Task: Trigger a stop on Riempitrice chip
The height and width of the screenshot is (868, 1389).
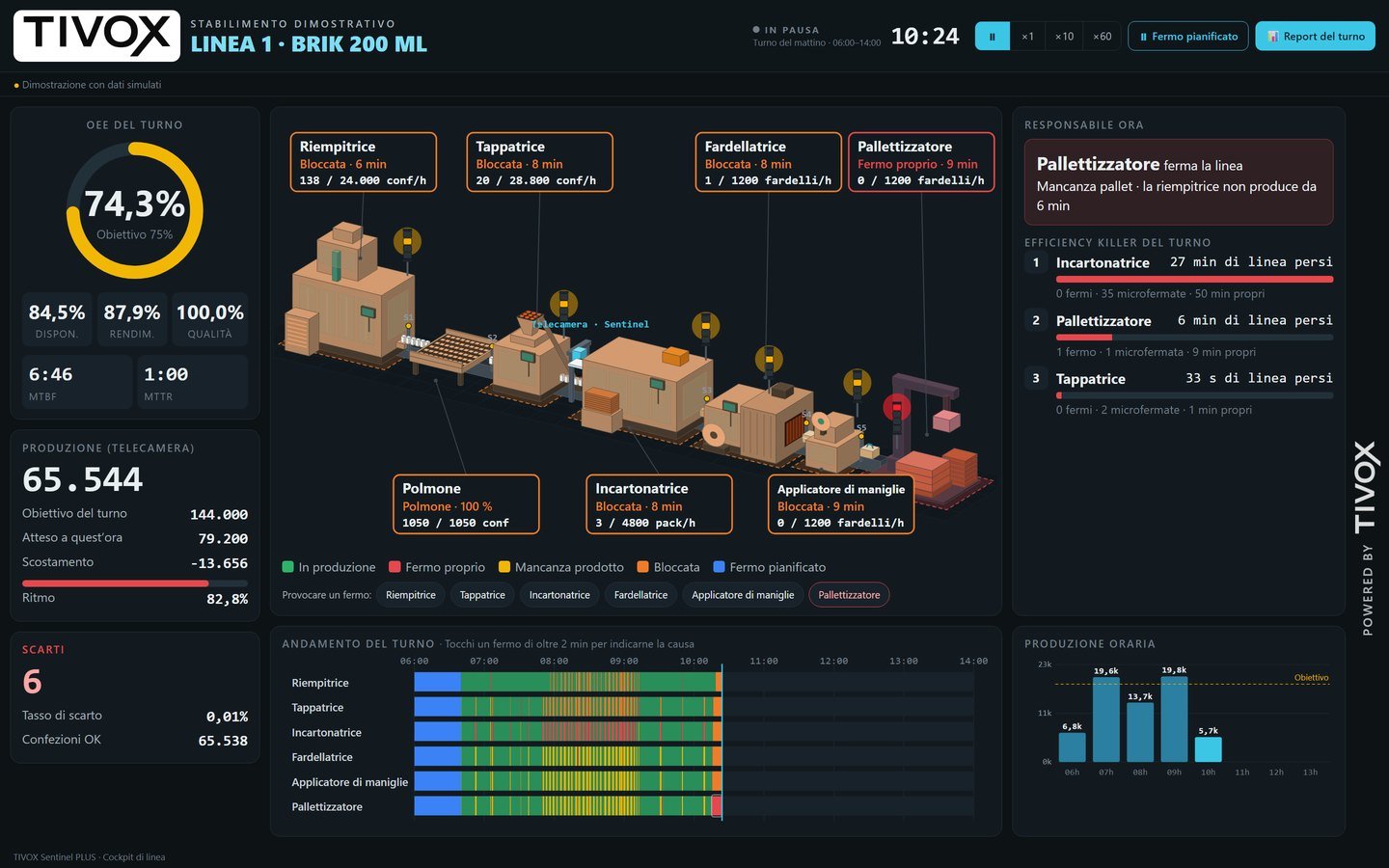Action: click(x=411, y=595)
